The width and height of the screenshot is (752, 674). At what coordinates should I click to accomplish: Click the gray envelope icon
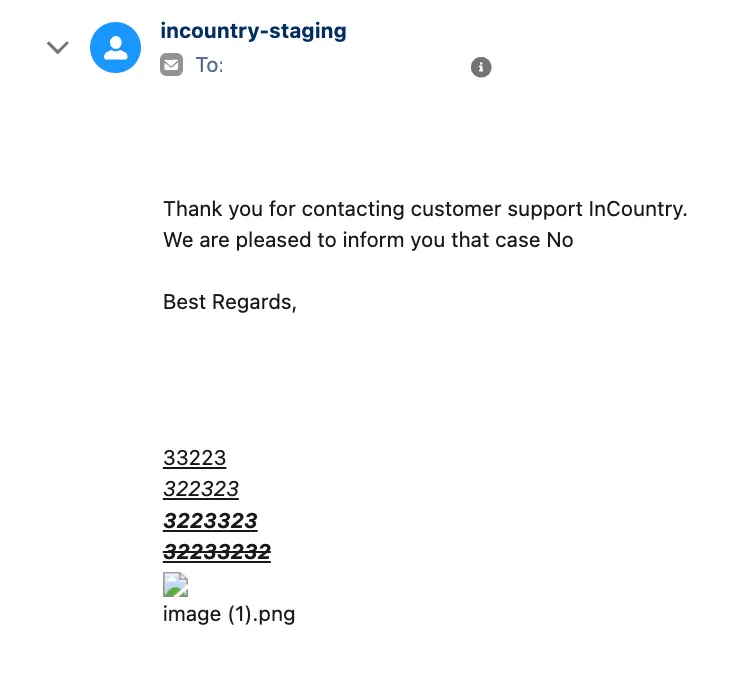pyautogui.click(x=172, y=66)
